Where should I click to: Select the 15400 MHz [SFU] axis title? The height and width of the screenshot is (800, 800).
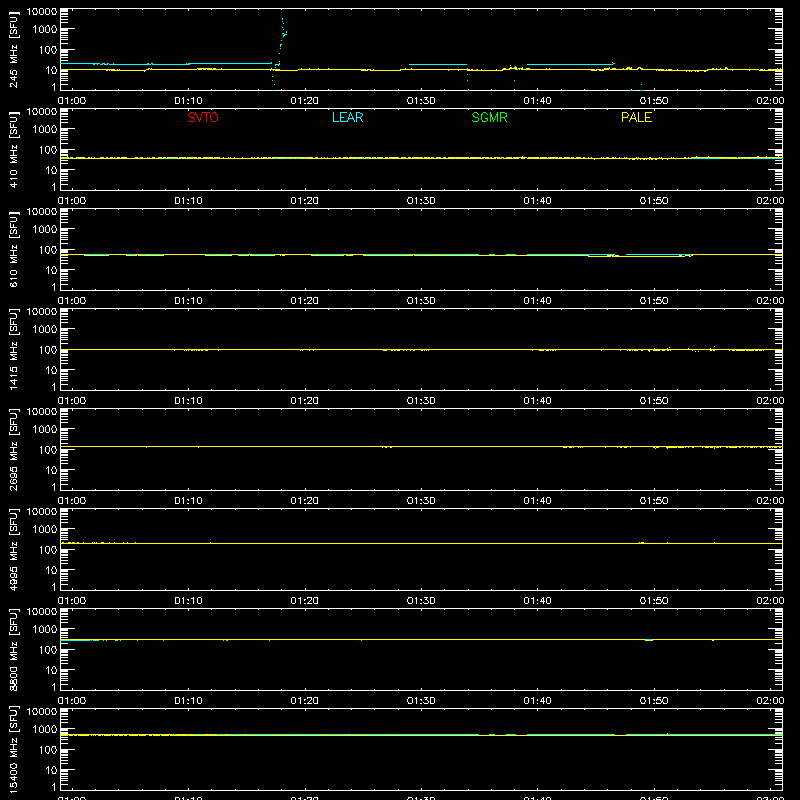(13, 749)
